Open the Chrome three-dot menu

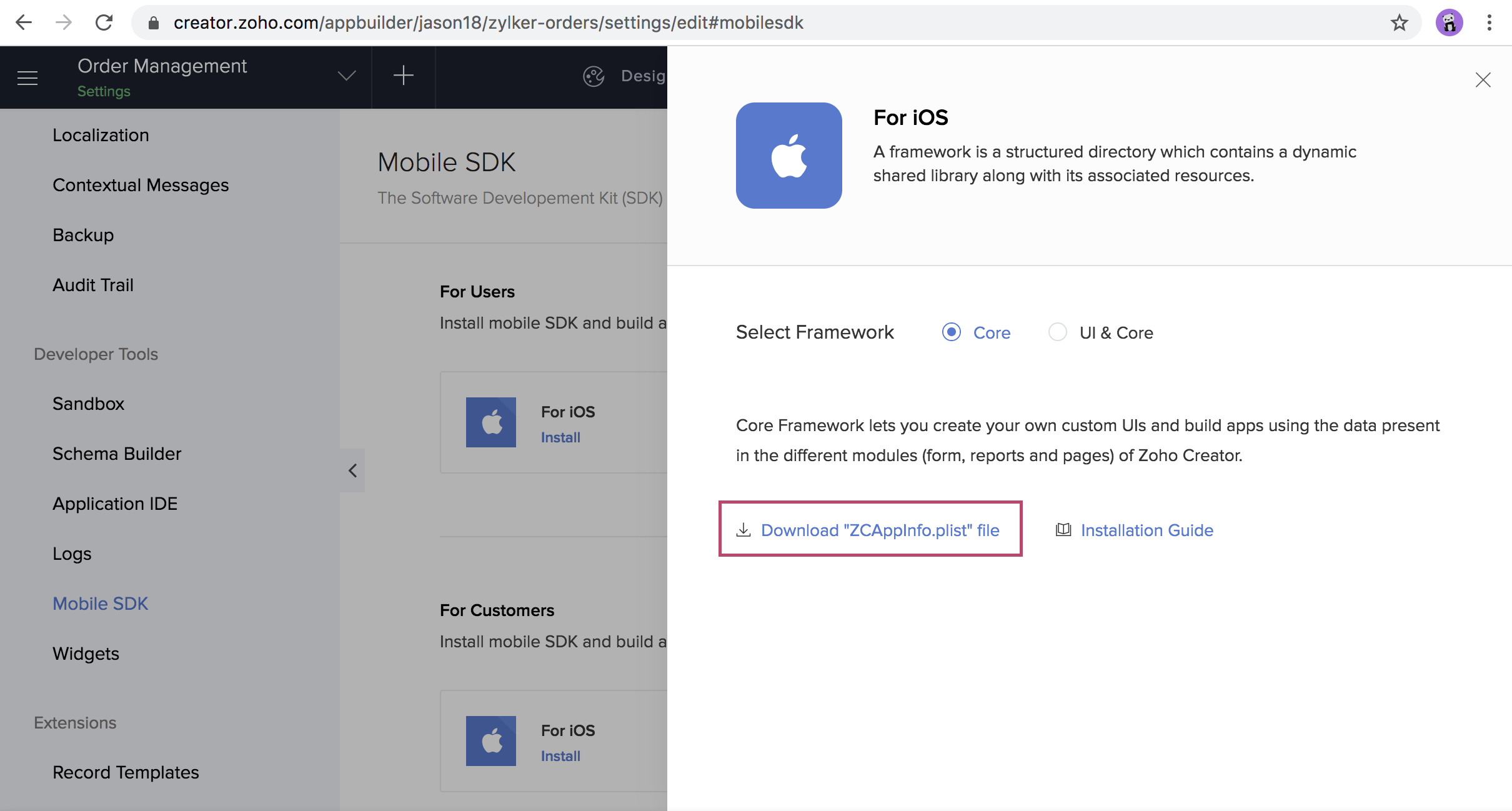tap(1490, 22)
